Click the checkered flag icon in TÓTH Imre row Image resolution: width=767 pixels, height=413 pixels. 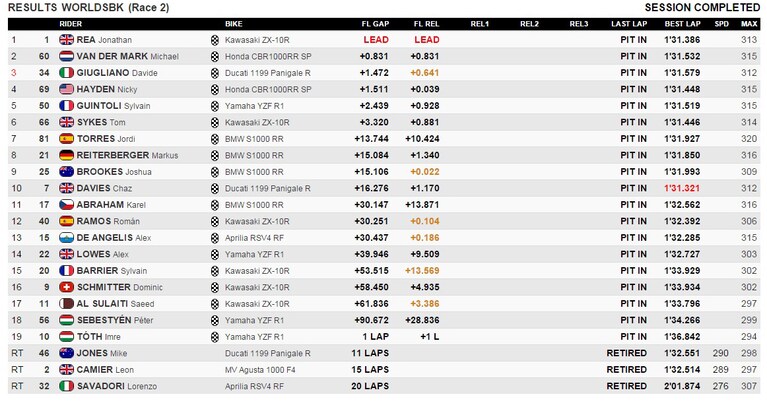215,337
